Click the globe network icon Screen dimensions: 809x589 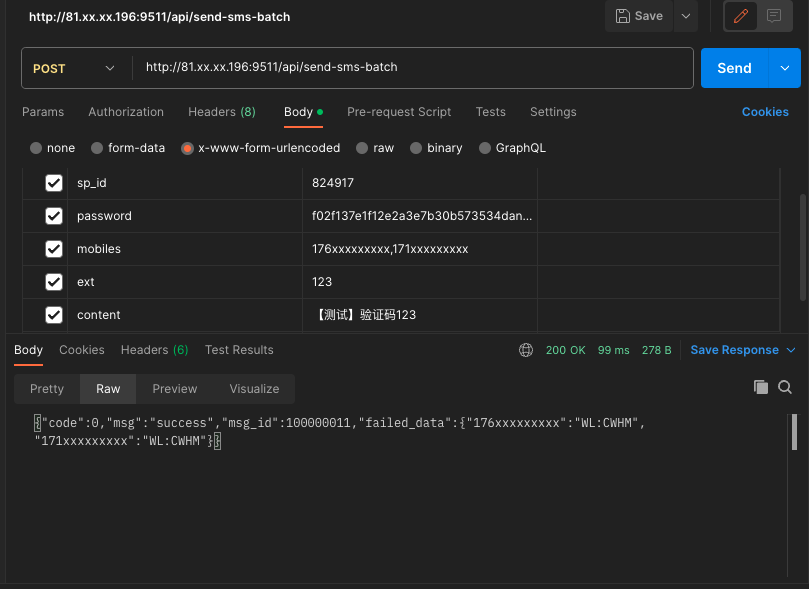point(526,350)
